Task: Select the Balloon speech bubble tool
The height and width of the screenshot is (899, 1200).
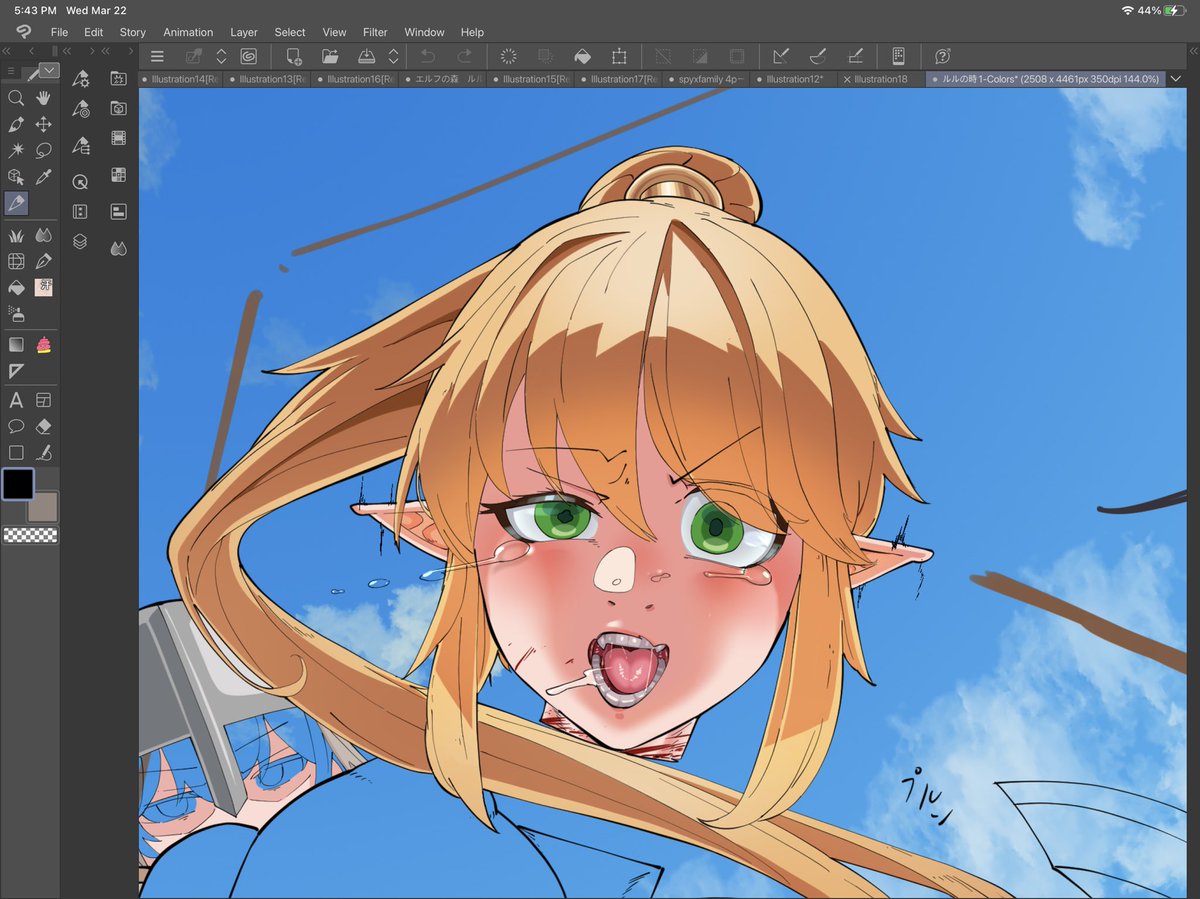Action: click(x=16, y=426)
